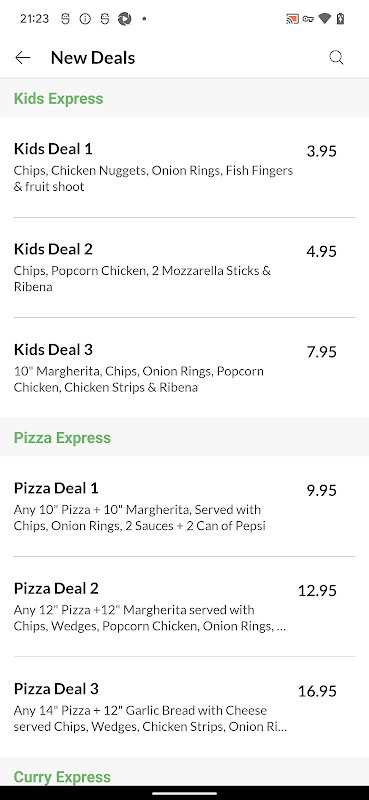Select Kids Deal 2 item
Image resolution: width=369 pixels, height=800 pixels.
point(184,267)
